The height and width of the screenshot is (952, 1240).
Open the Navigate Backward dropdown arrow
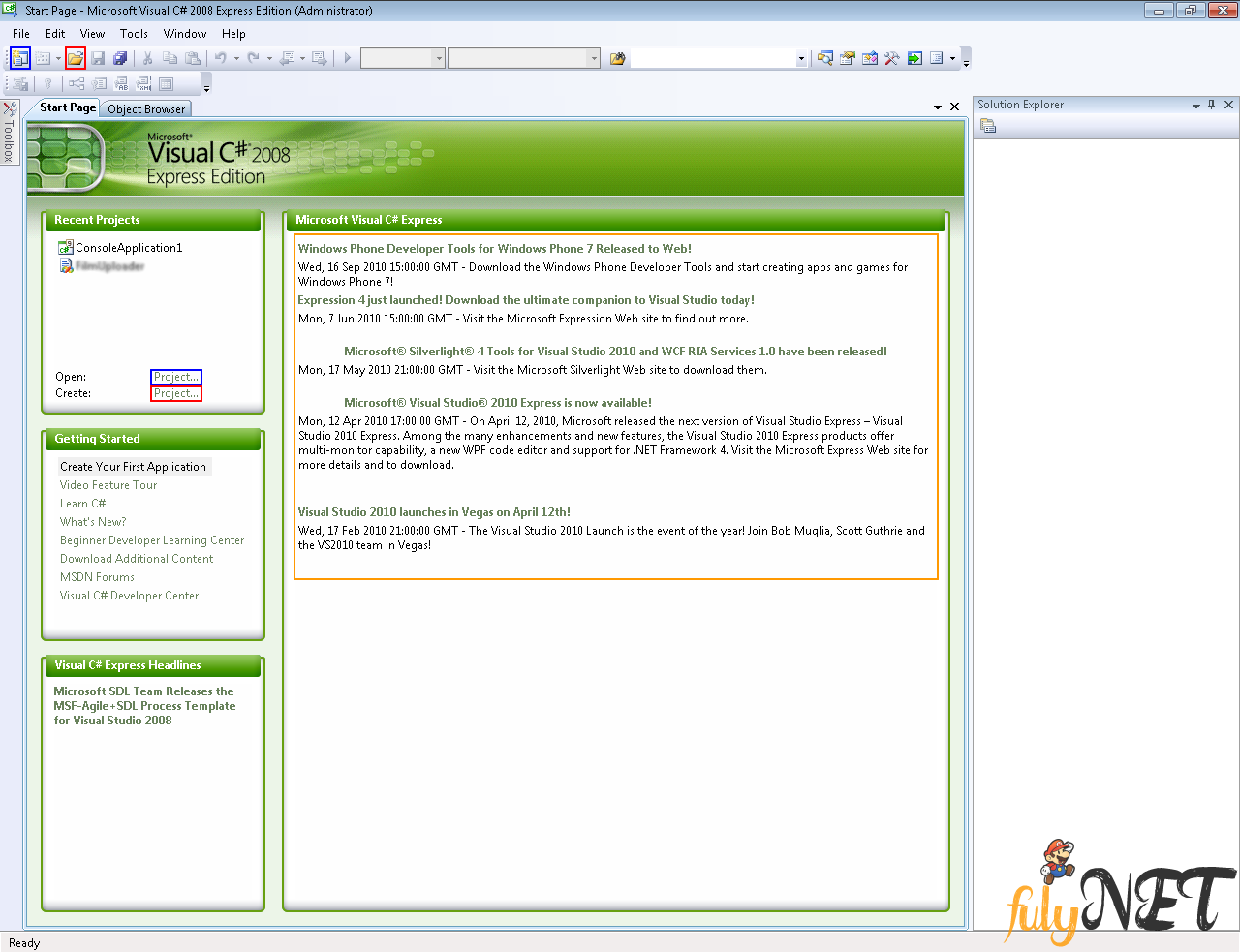coord(302,58)
